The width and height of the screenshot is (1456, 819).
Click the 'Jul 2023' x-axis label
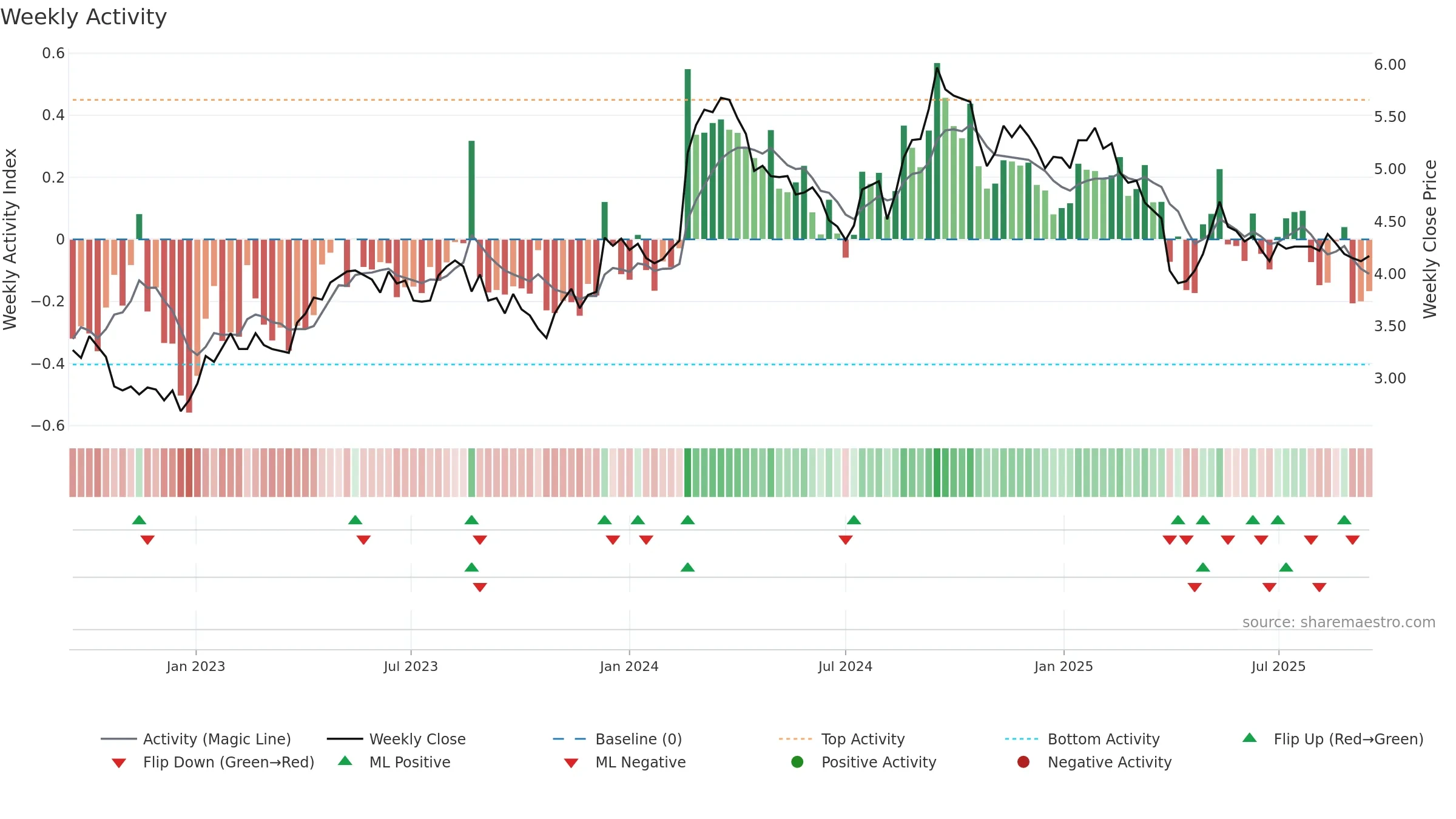[x=411, y=666]
